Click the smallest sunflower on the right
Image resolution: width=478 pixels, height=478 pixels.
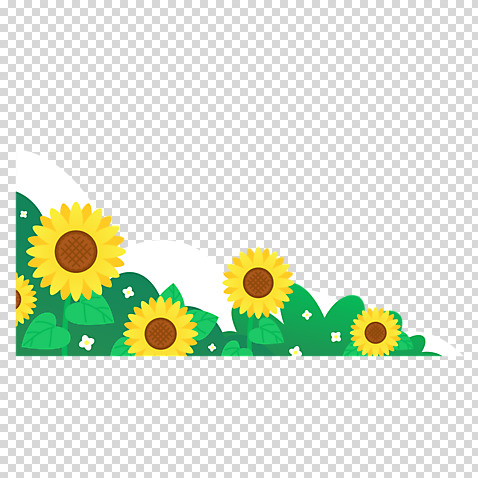point(375,332)
